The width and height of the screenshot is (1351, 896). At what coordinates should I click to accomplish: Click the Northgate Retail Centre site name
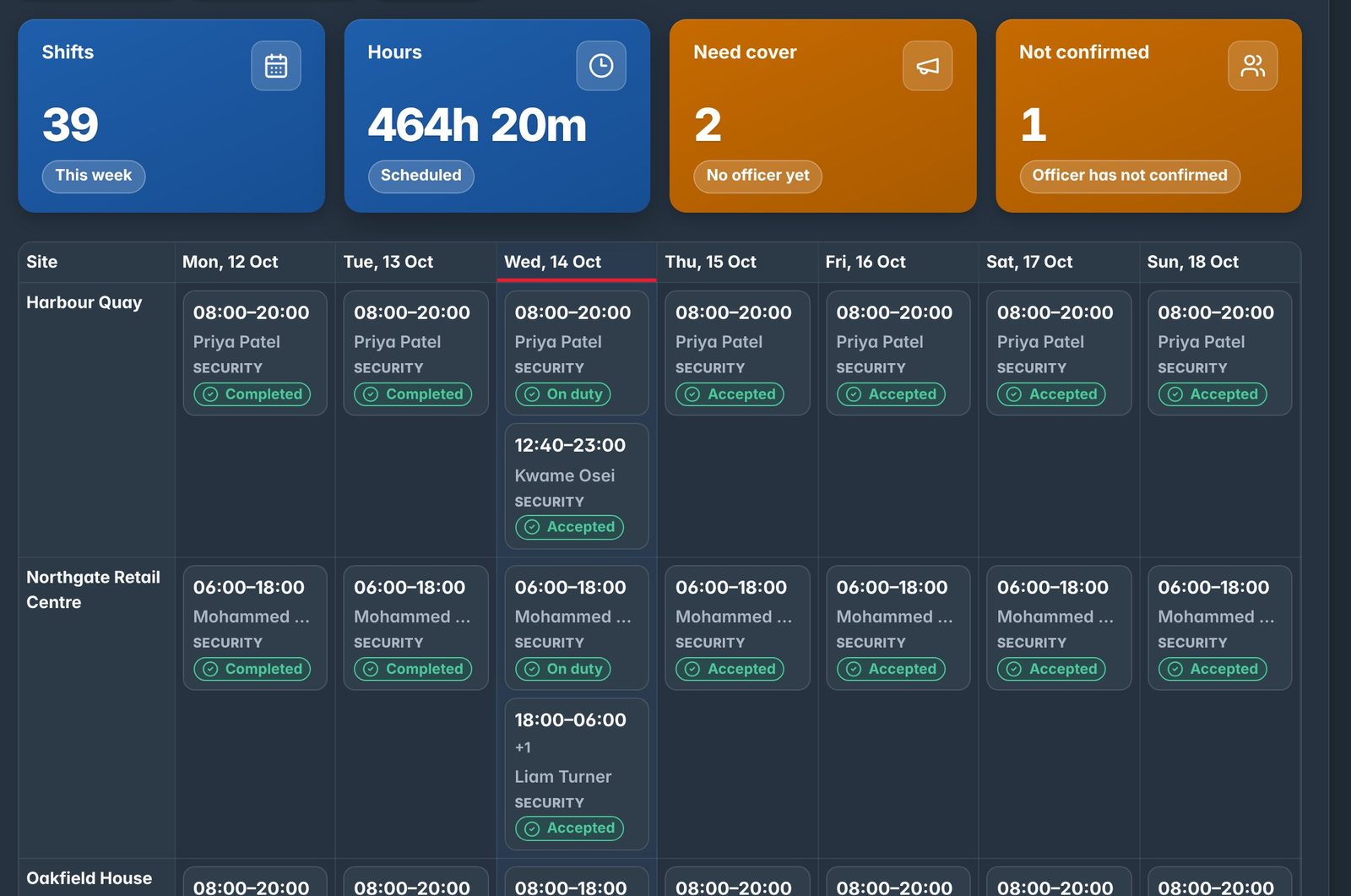click(x=93, y=589)
